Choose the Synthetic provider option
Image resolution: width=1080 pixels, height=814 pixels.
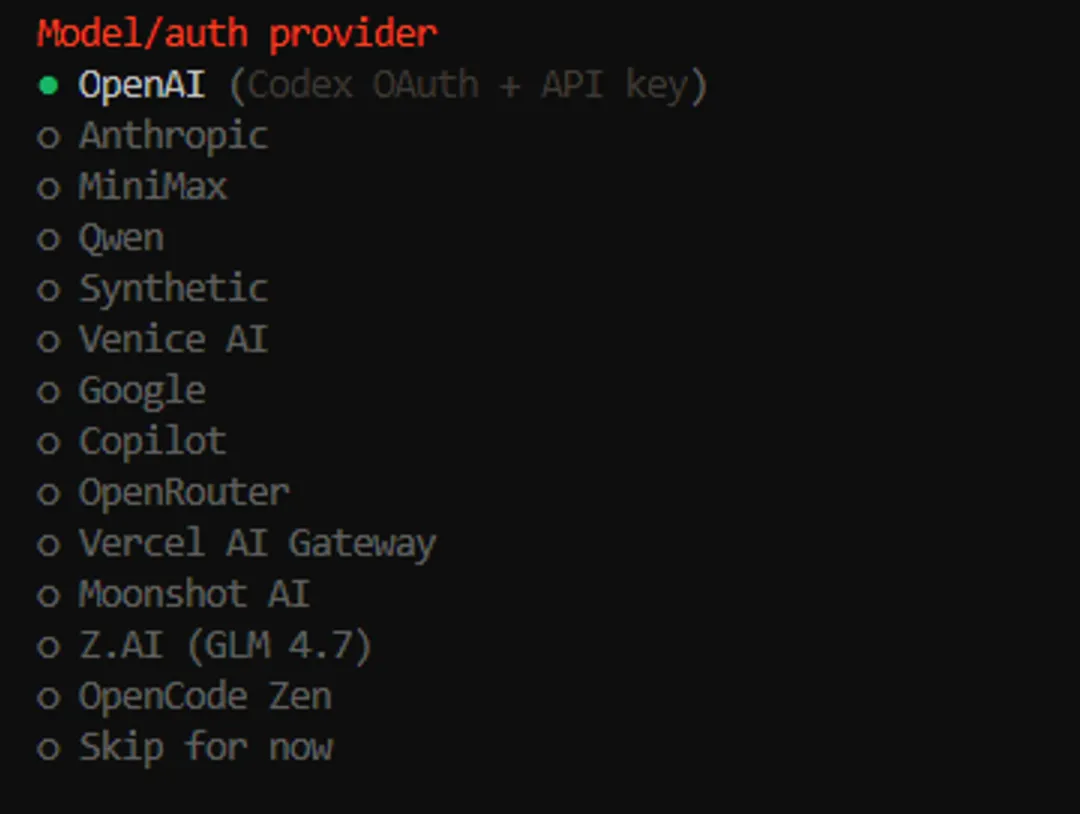pyautogui.click(x=173, y=289)
